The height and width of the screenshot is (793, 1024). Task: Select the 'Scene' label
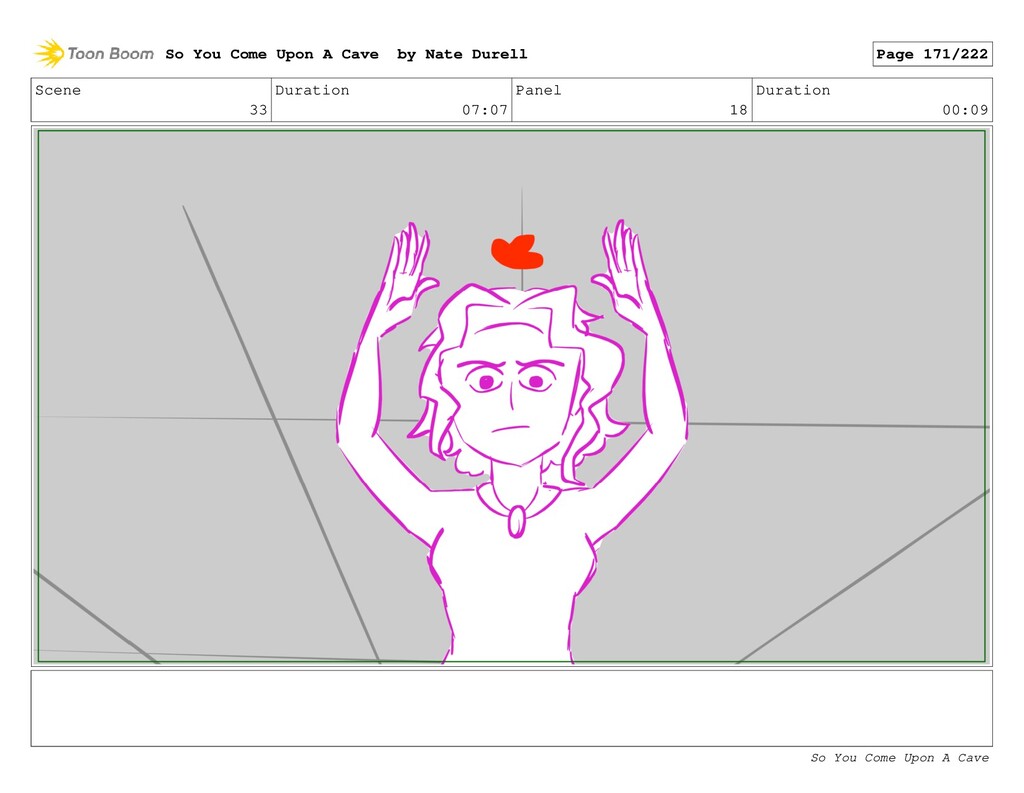[x=58, y=90]
